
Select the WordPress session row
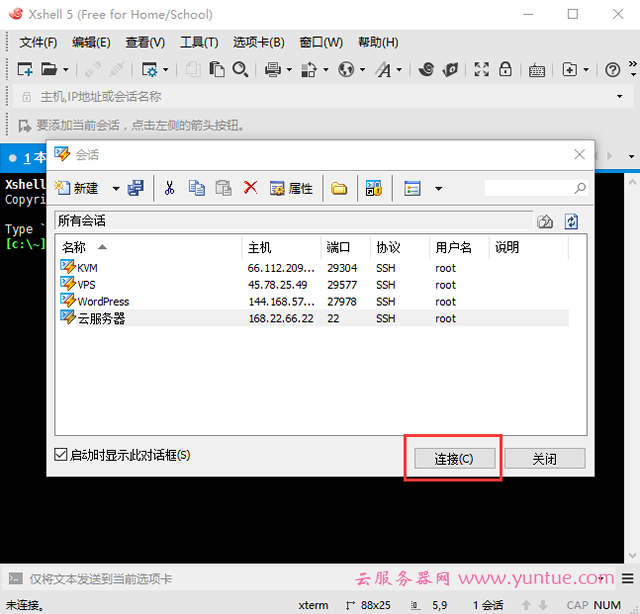click(x=103, y=301)
